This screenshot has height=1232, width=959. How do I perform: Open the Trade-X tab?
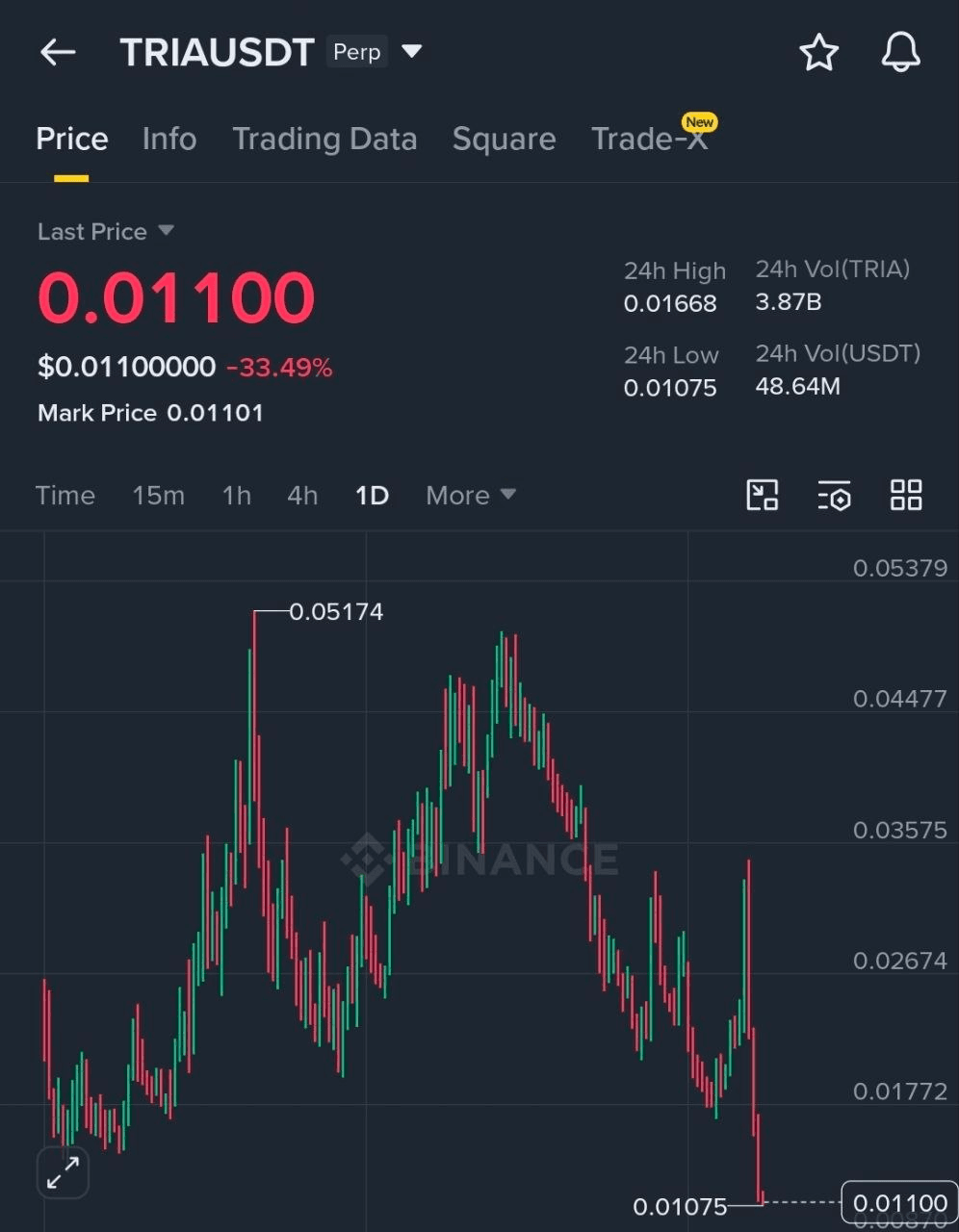(x=649, y=139)
